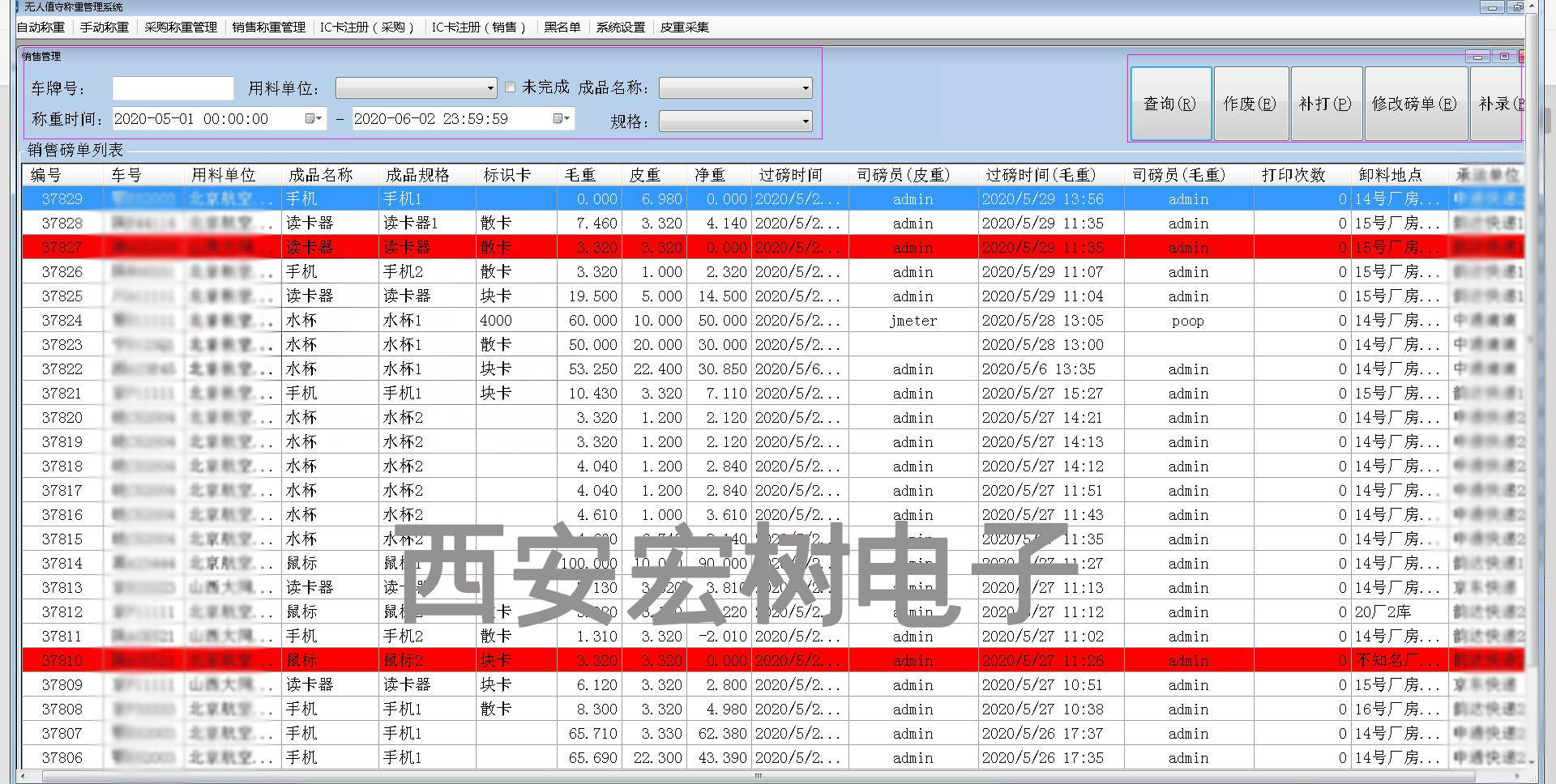Open the 系统设置 menu
Viewport: 1556px width, 784px height.
point(621,27)
